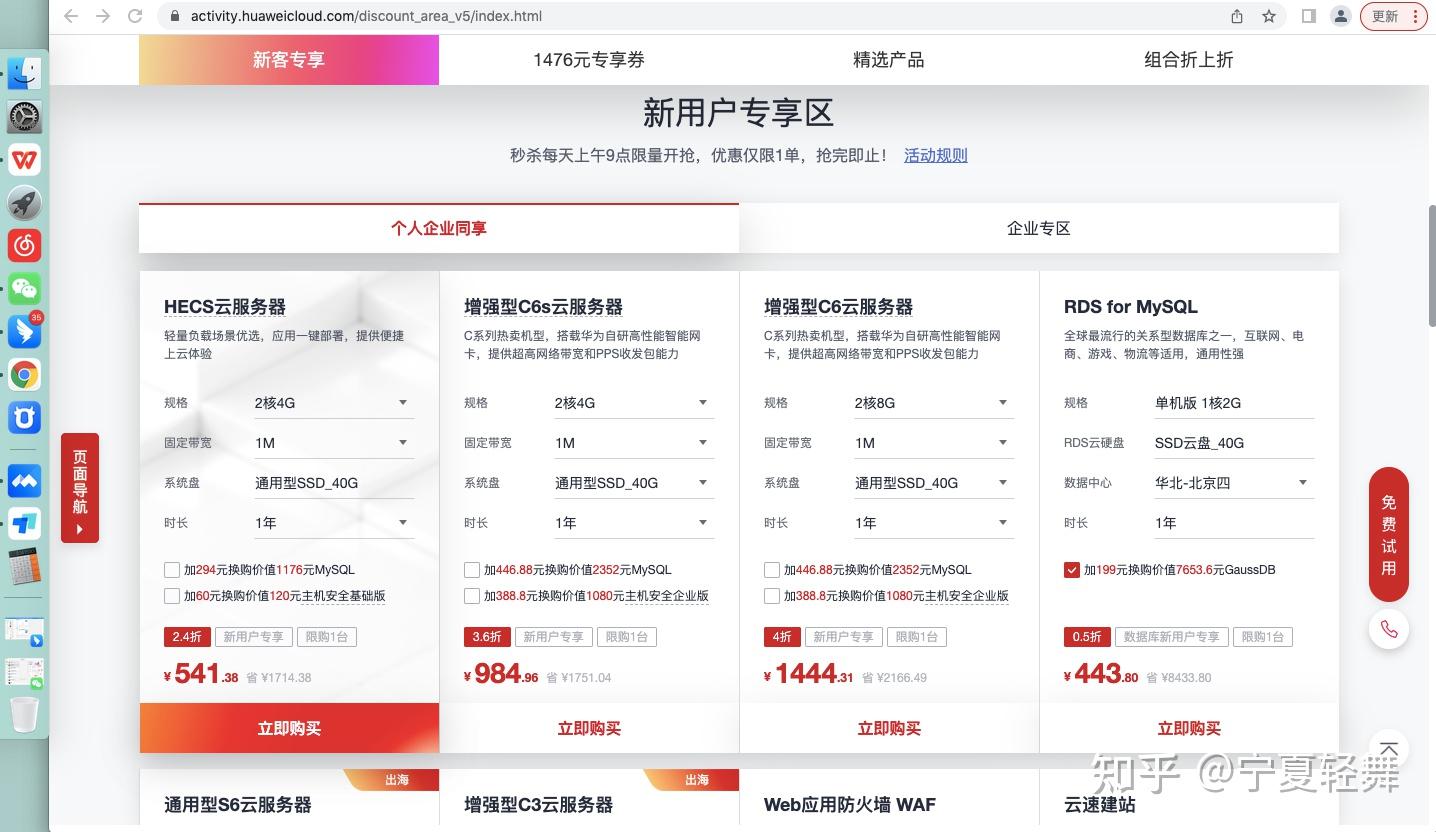Click the share icon in address bar
This screenshot has width=1436, height=832.
point(1237,16)
